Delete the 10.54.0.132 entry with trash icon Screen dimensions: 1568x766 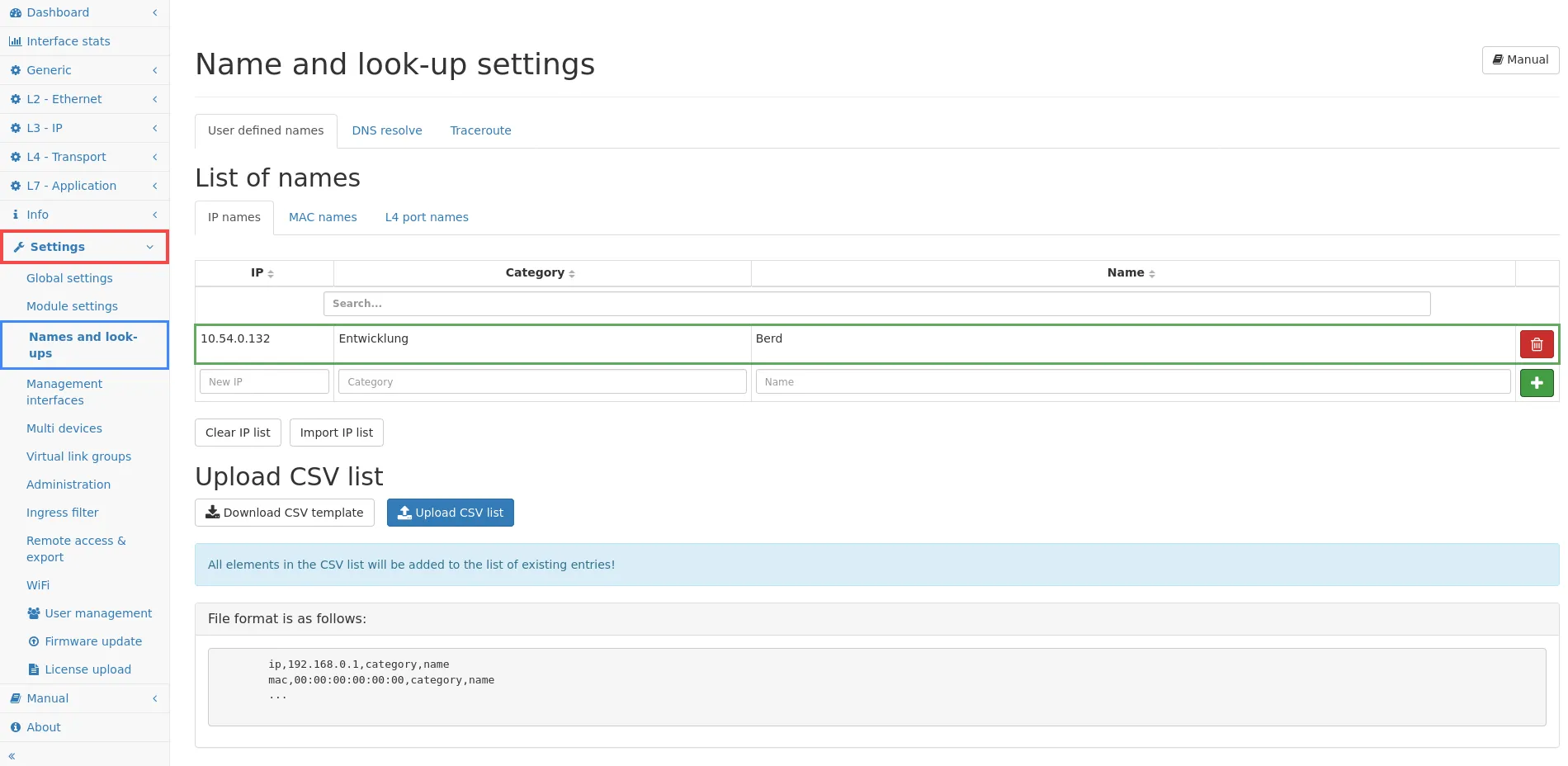tap(1536, 344)
